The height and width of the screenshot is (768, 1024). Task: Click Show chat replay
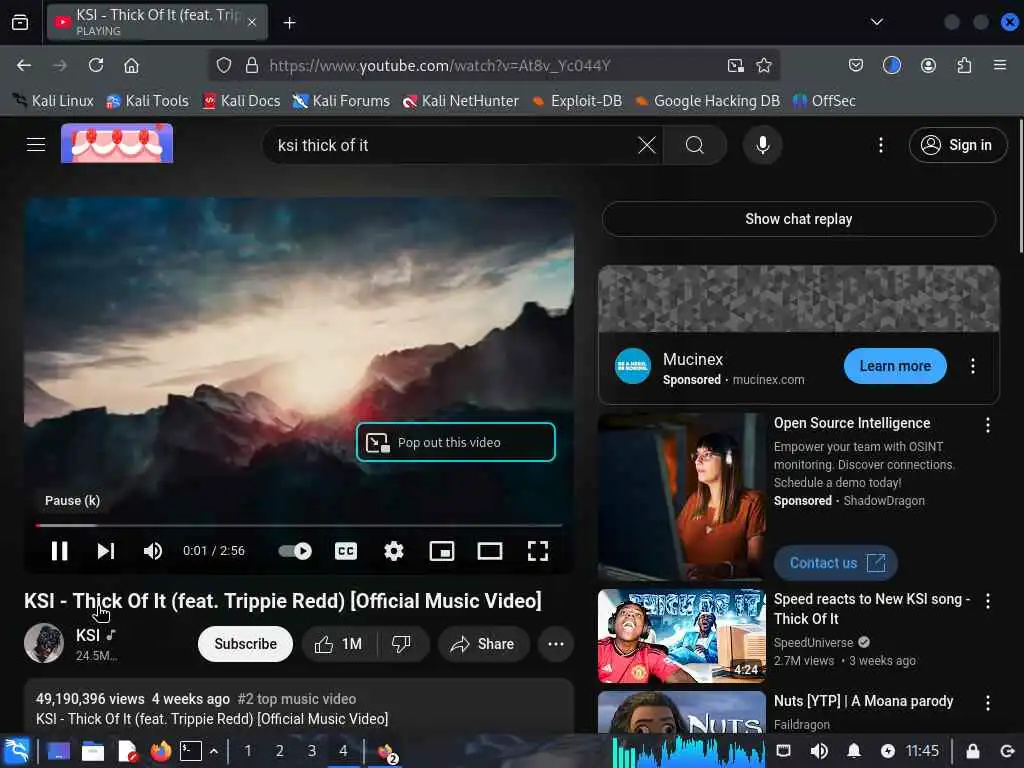coord(799,219)
